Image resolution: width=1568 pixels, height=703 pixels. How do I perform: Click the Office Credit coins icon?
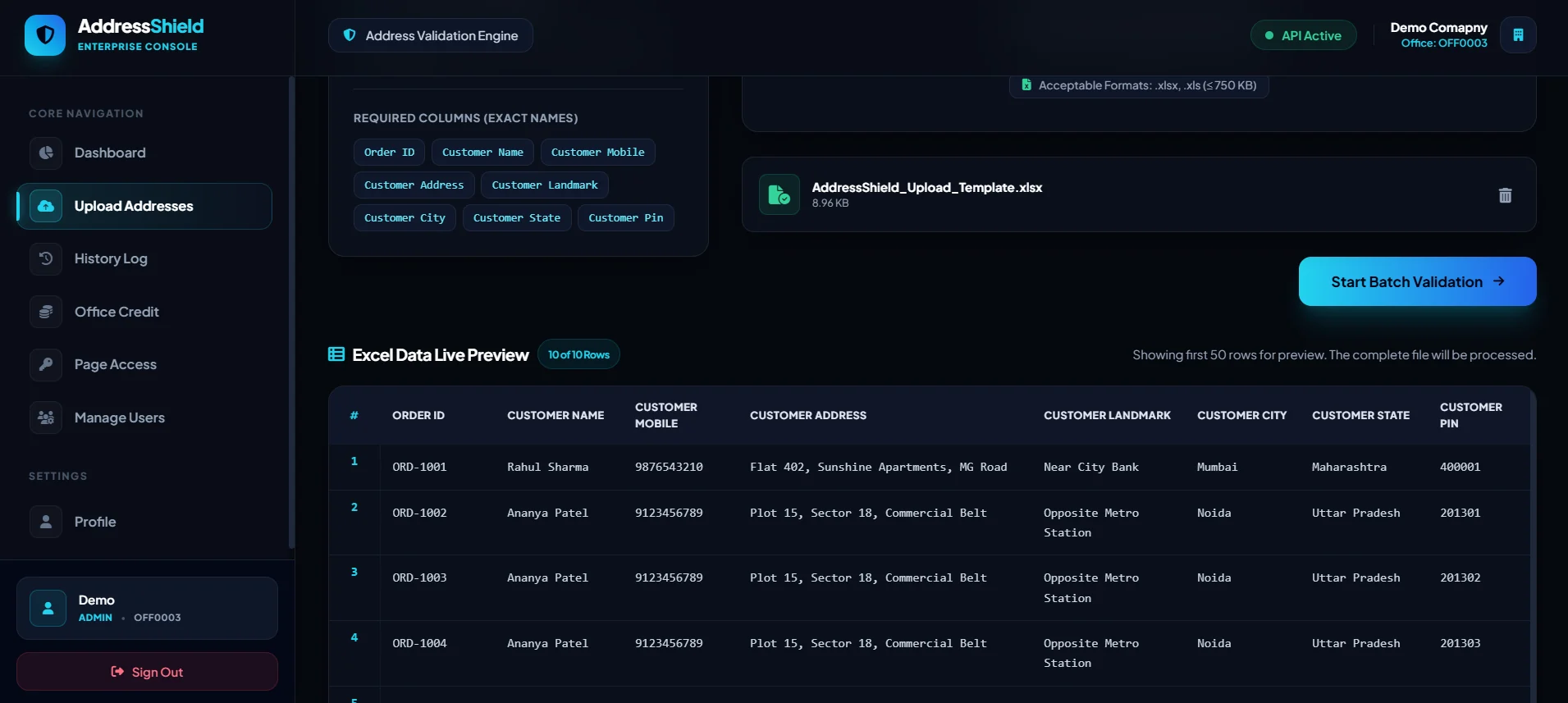(46, 312)
